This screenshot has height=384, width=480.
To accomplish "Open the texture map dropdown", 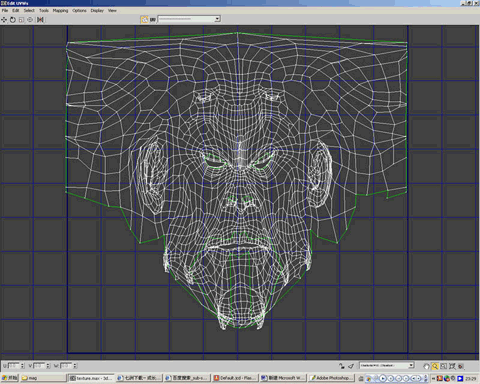I will coord(189,19).
